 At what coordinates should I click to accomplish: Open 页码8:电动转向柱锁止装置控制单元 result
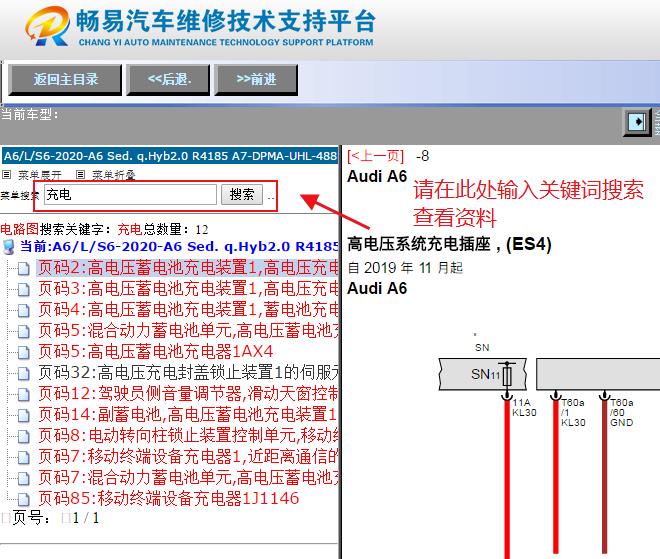188,436
